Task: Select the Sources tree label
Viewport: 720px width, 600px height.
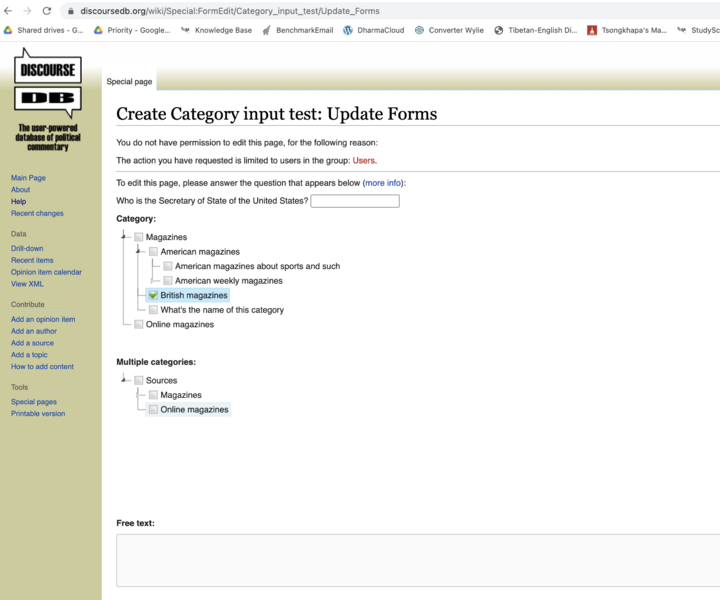Action: point(162,380)
